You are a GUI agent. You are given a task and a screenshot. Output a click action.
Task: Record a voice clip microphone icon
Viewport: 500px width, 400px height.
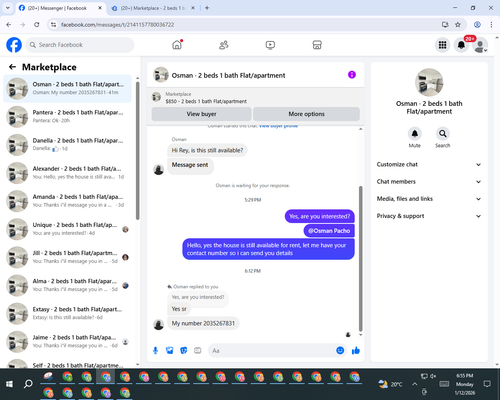(155, 350)
